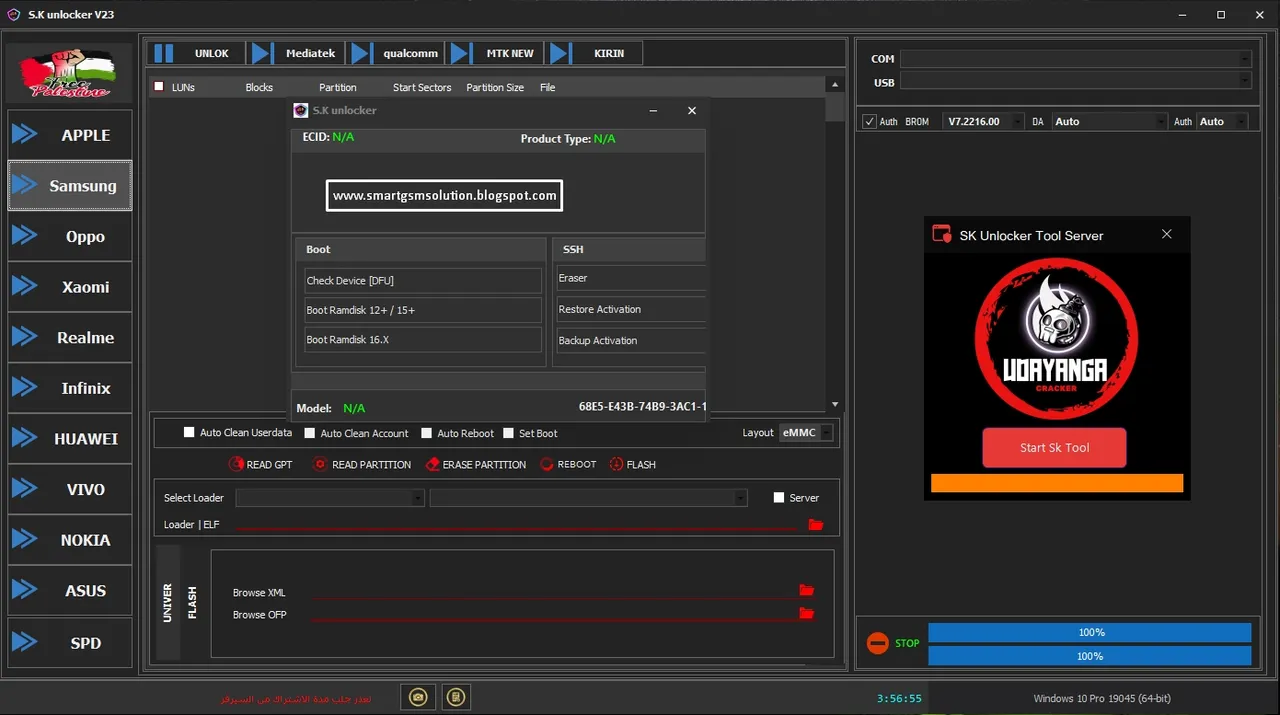Select the APPLE brand in sidebar
Image resolution: width=1280 pixels, height=715 pixels.
[70, 135]
